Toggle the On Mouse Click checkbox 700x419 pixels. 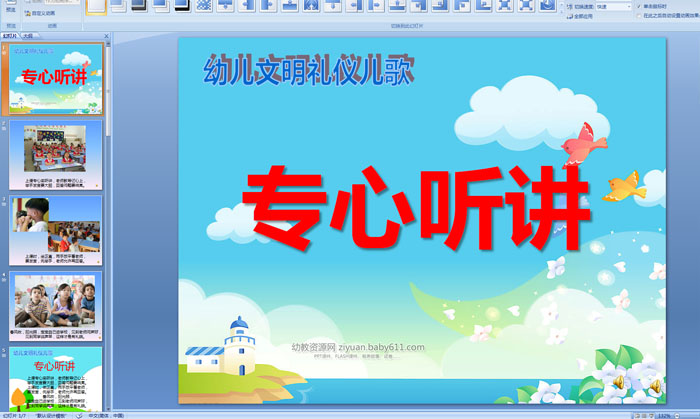[x=639, y=6]
